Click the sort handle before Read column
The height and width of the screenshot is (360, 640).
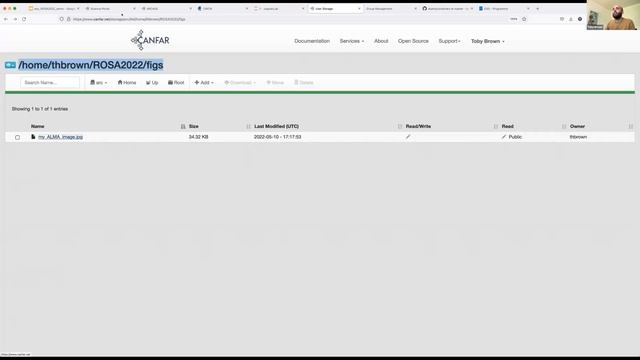pos(496,127)
